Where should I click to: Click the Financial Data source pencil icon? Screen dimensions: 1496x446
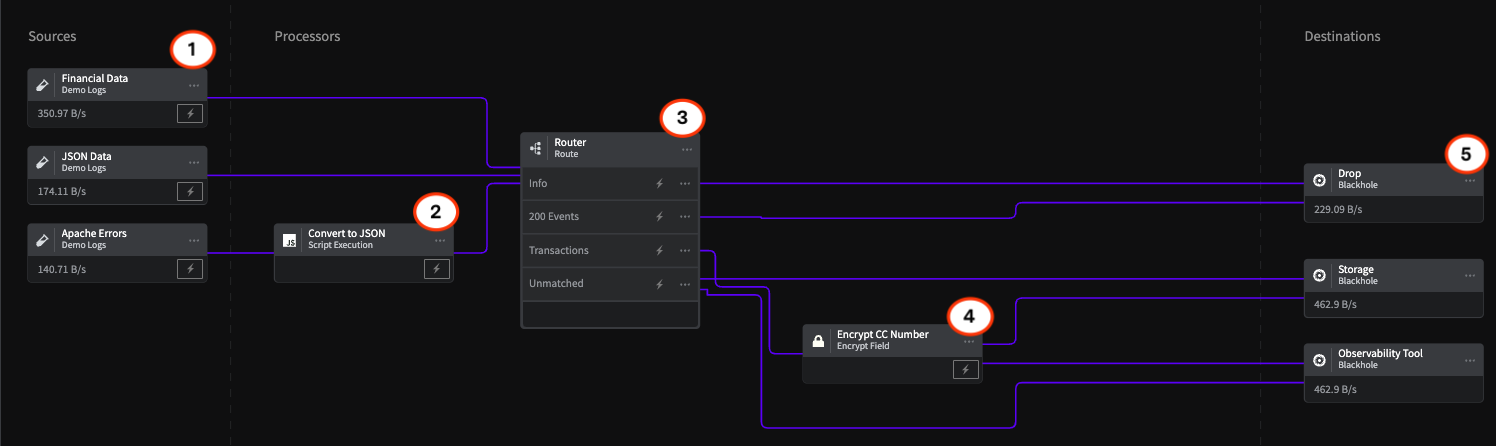click(42, 84)
